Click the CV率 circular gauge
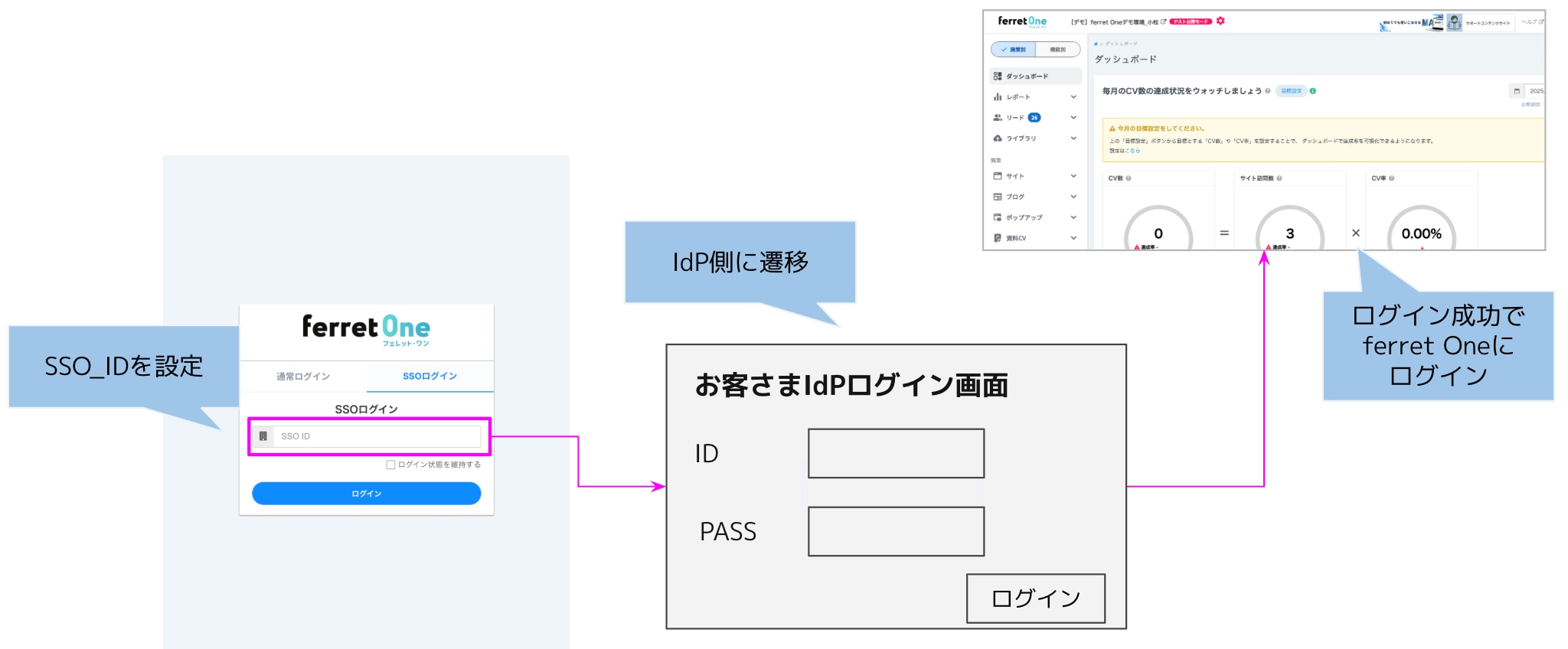The image size is (1568, 649). coord(1421,230)
